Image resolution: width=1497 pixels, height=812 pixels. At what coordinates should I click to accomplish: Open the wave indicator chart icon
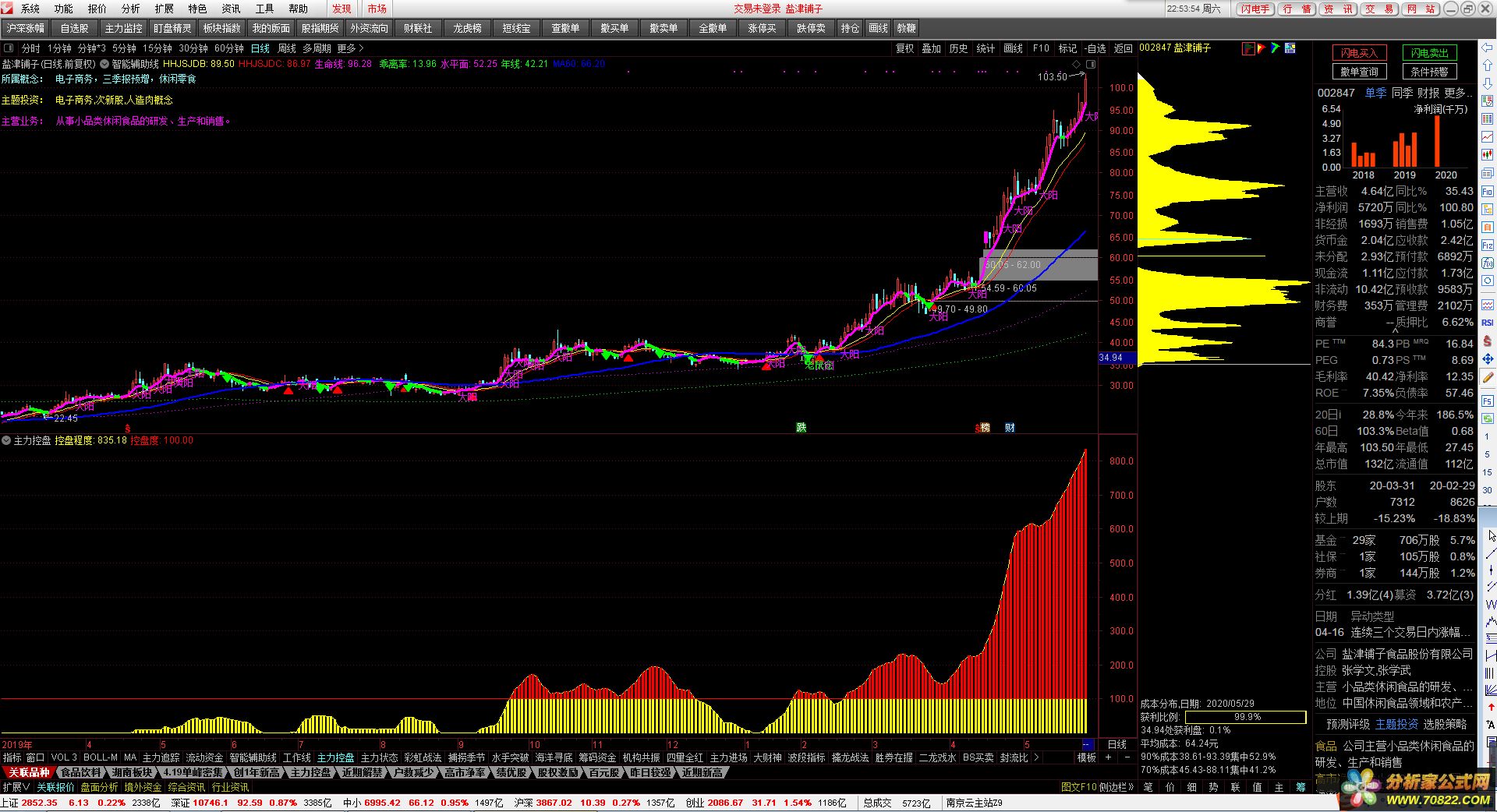(1488, 305)
